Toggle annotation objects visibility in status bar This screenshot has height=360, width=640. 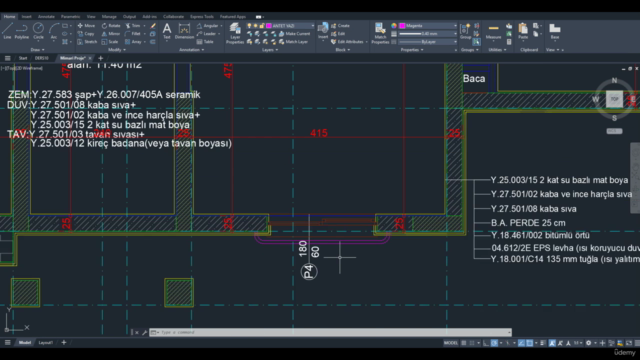[x=552, y=343]
